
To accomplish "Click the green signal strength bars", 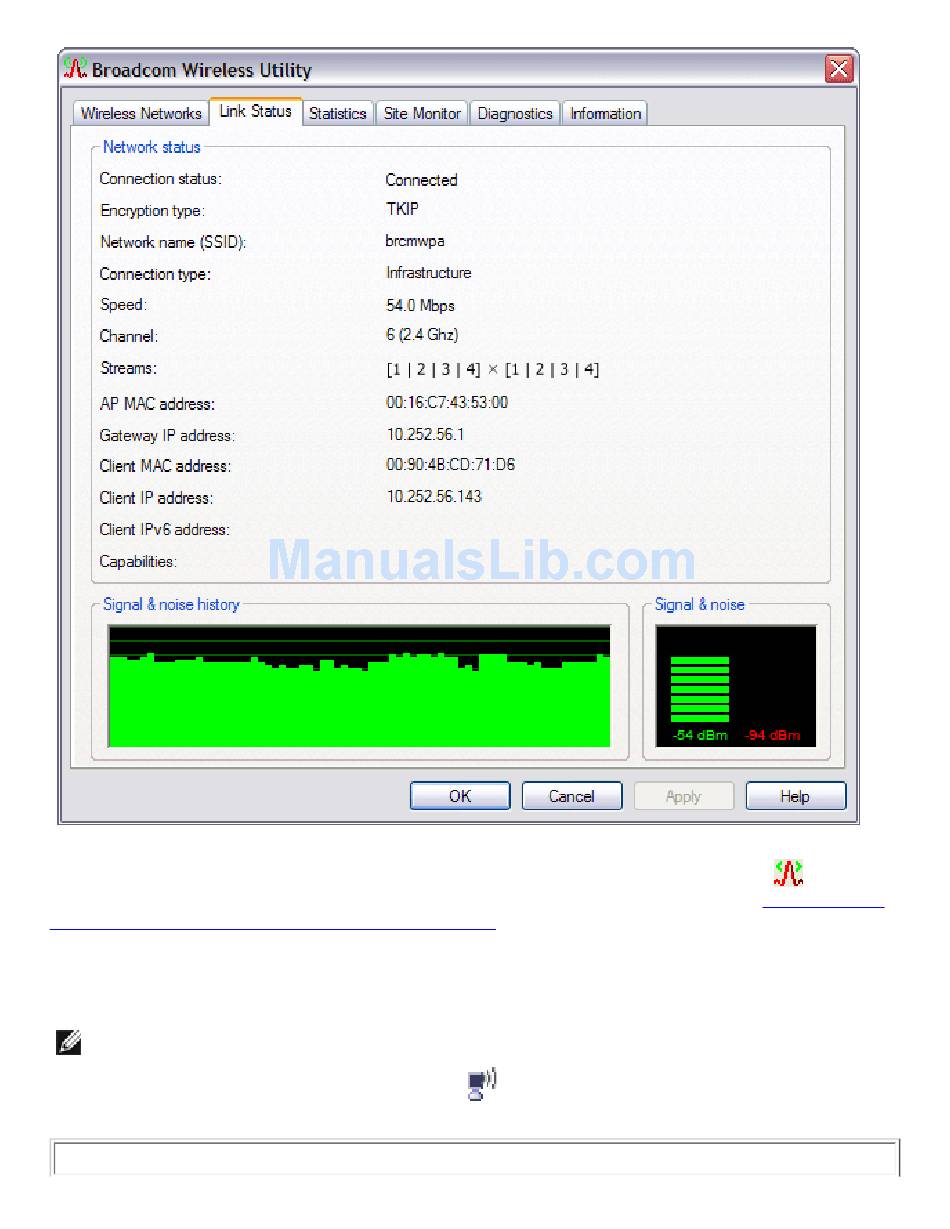I will click(700, 689).
